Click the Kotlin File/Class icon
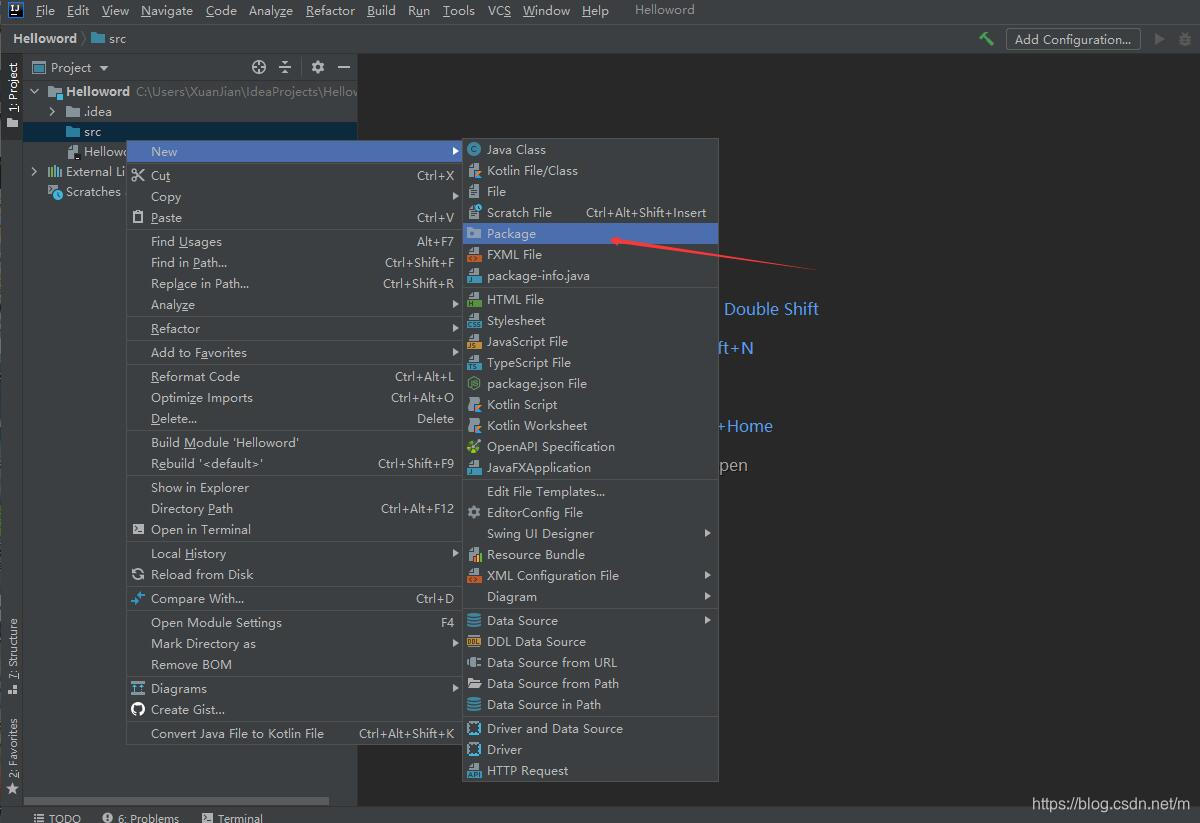This screenshot has height=823, width=1200. tap(474, 171)
